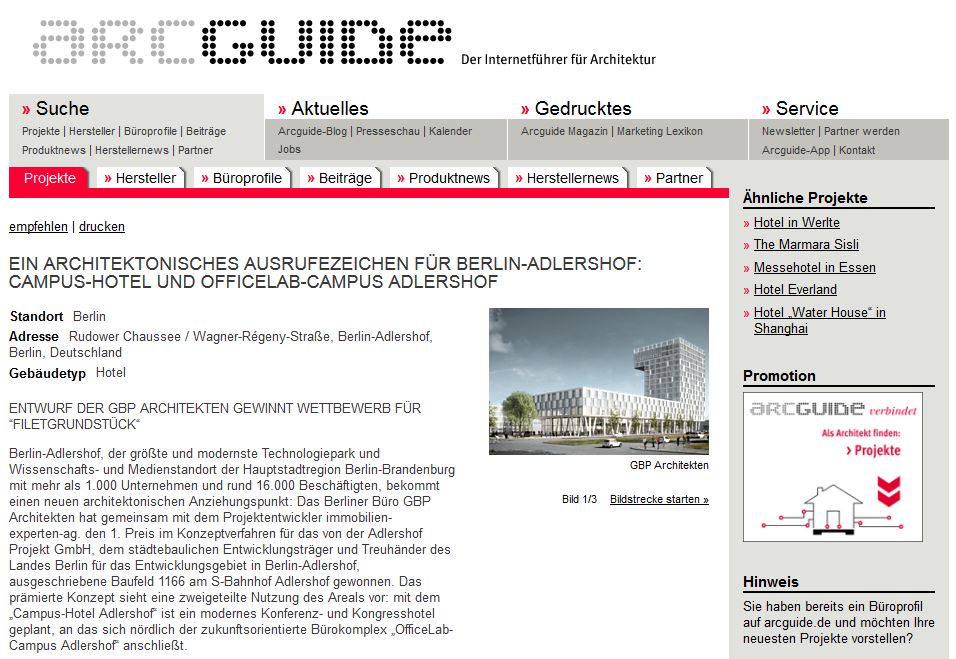Open similar project Hotel Everland

795,290
